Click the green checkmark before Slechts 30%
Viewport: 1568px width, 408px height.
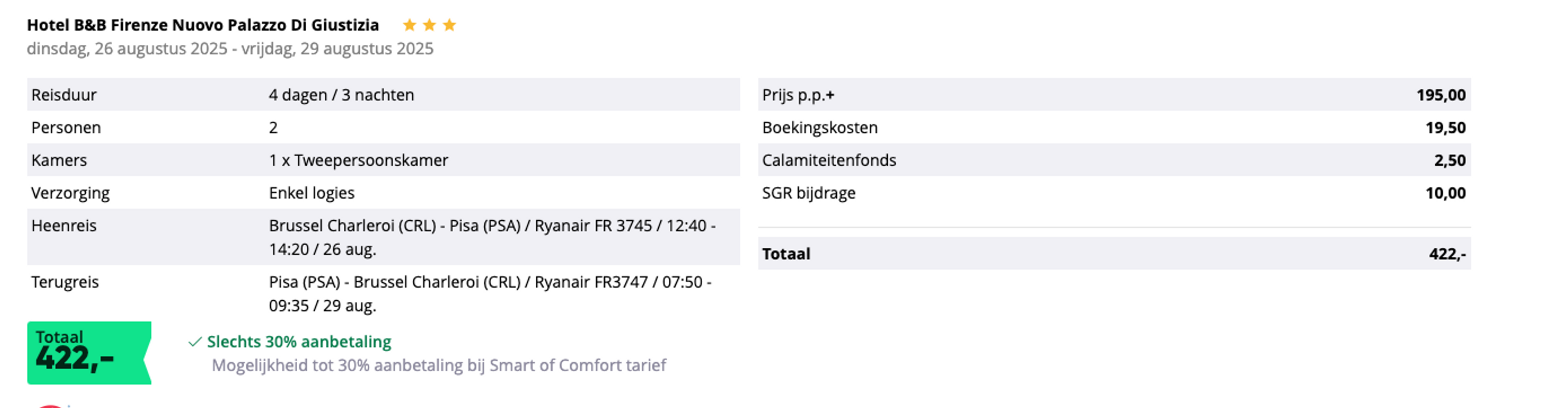click(x=195, y=342)
